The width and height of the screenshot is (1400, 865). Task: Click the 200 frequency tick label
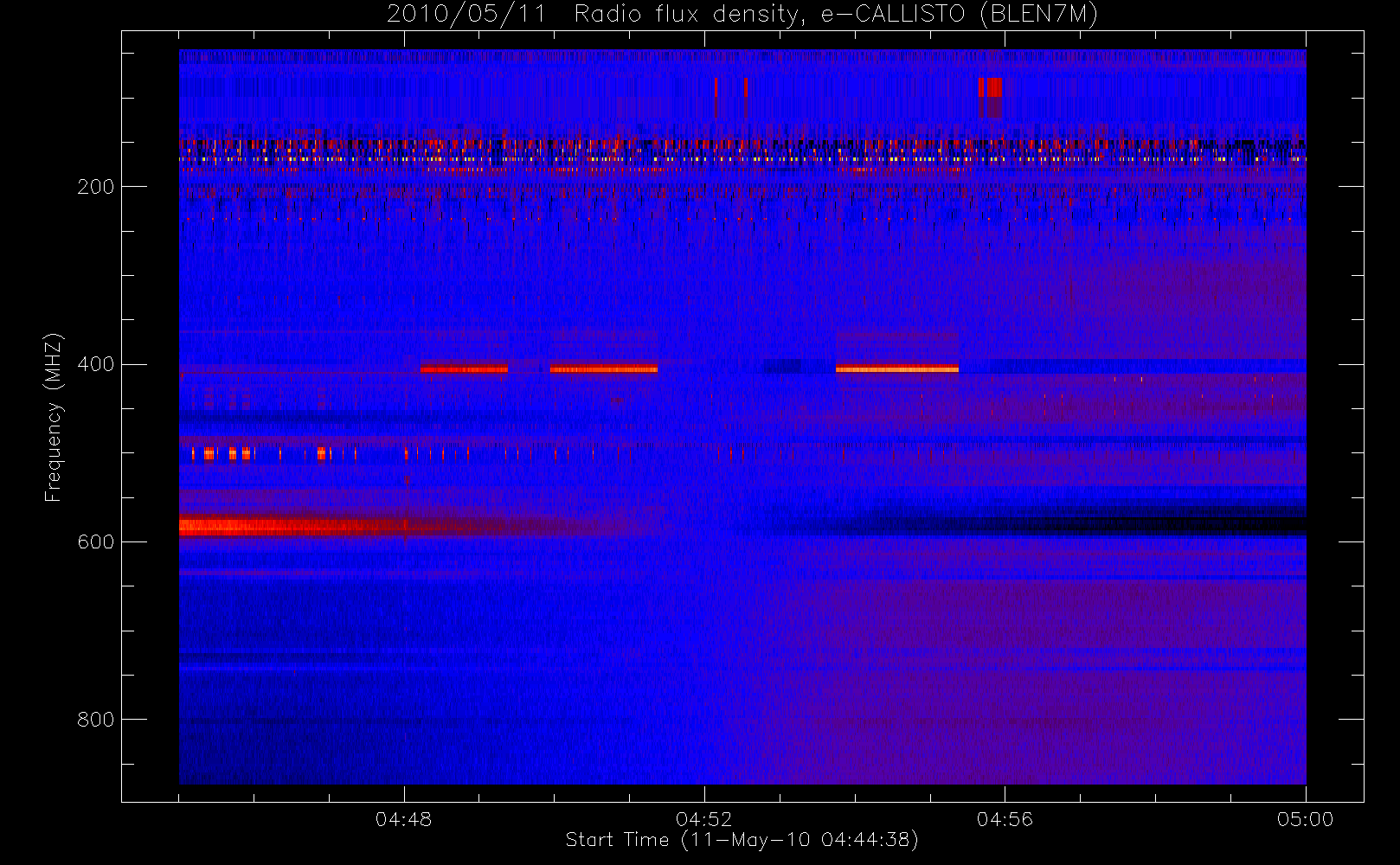95,187
